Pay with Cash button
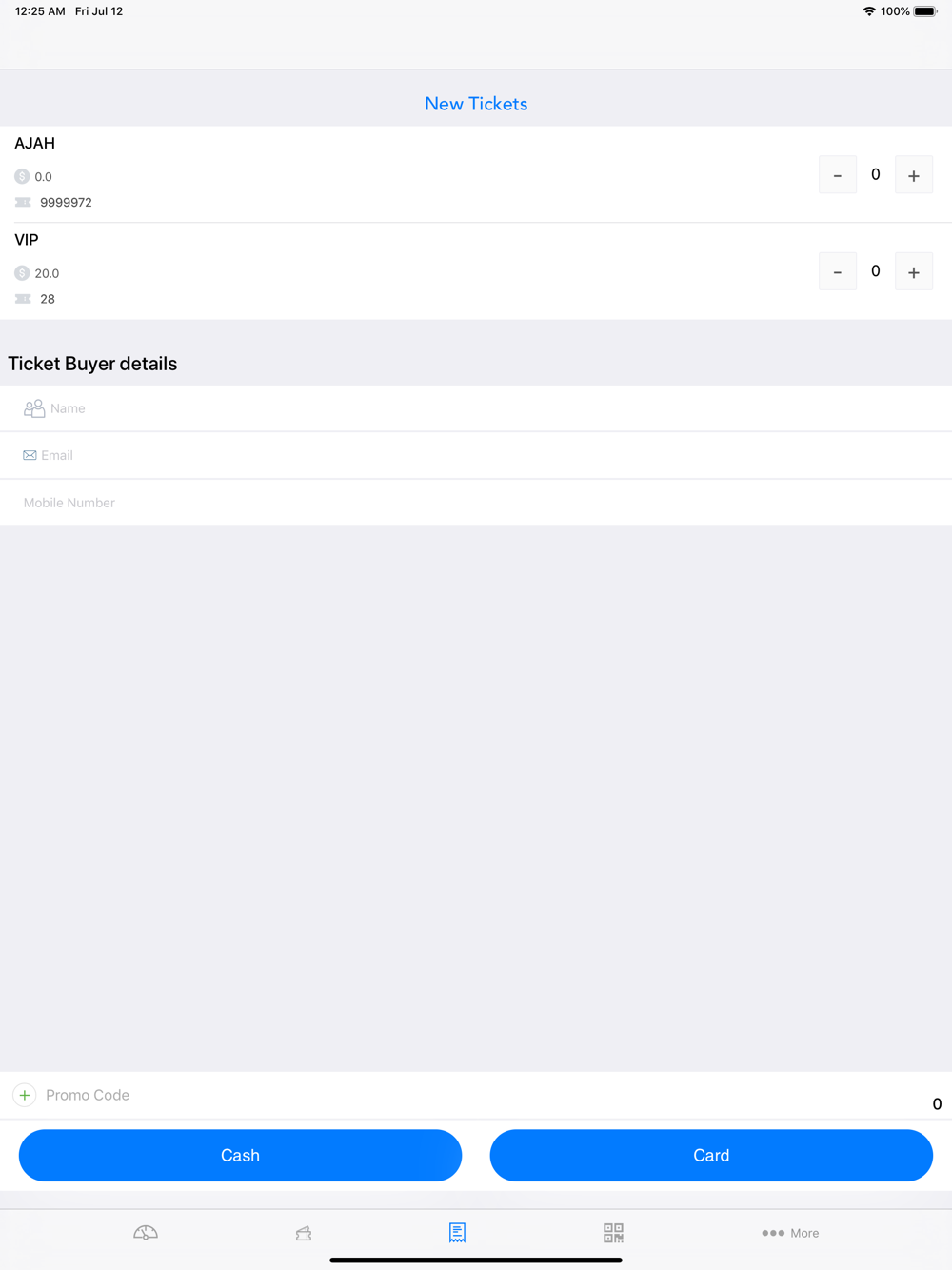 pos(240,1155)
